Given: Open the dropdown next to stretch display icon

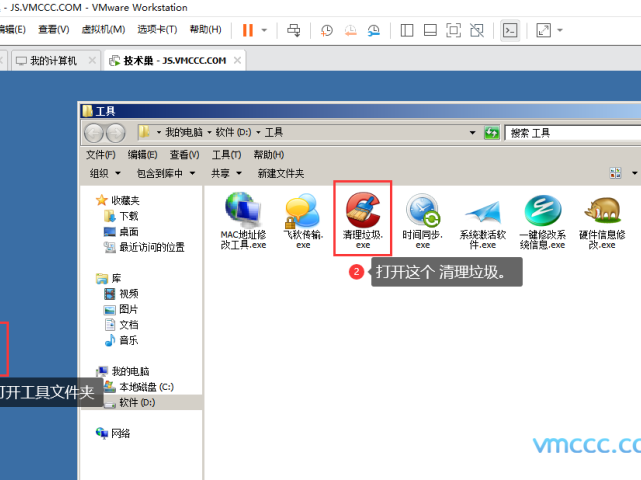Looking at the screenshot, I should coord(560,30).
